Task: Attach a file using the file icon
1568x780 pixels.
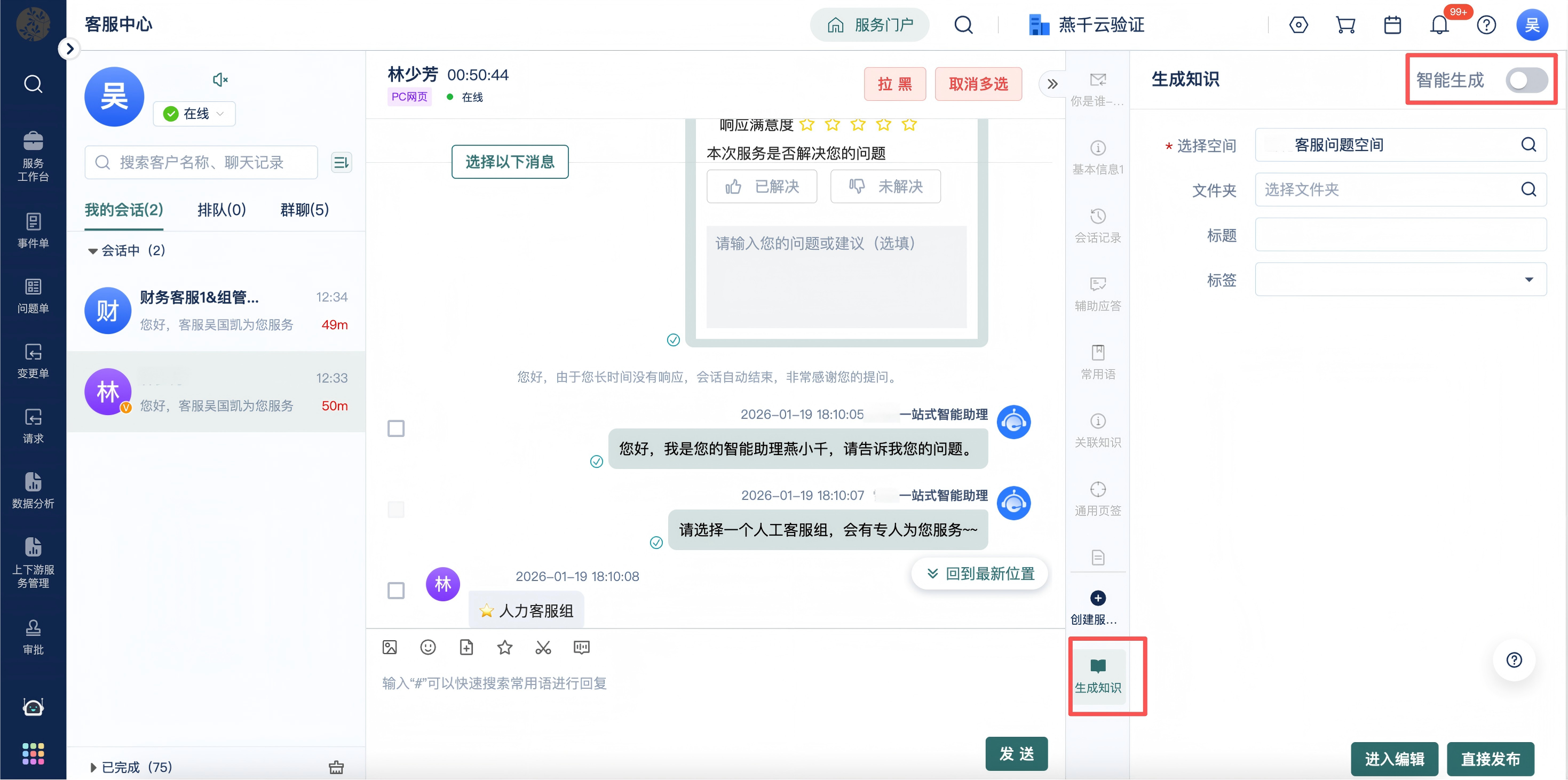Action: 466,647
